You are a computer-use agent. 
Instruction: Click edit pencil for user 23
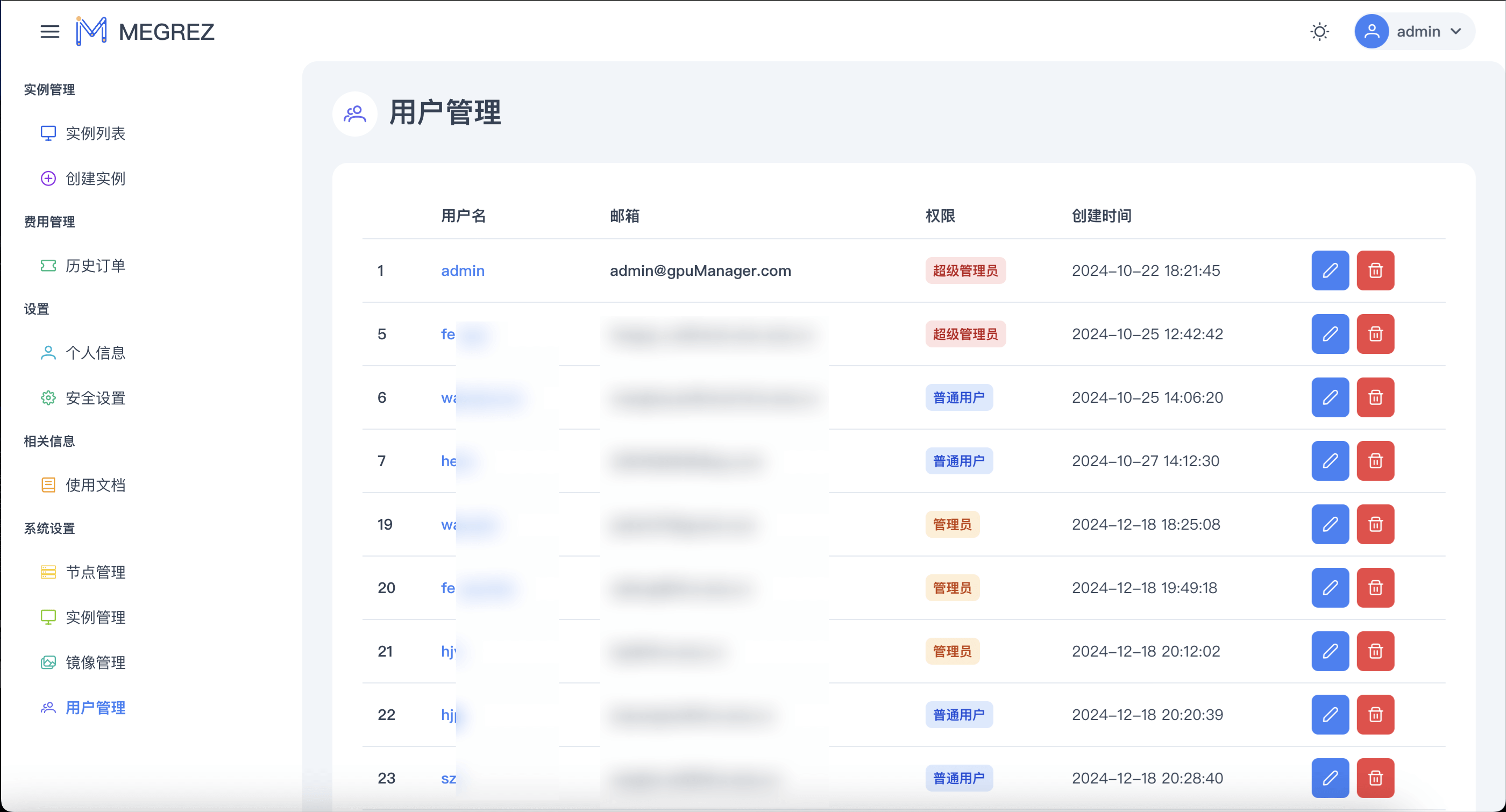1330,778
